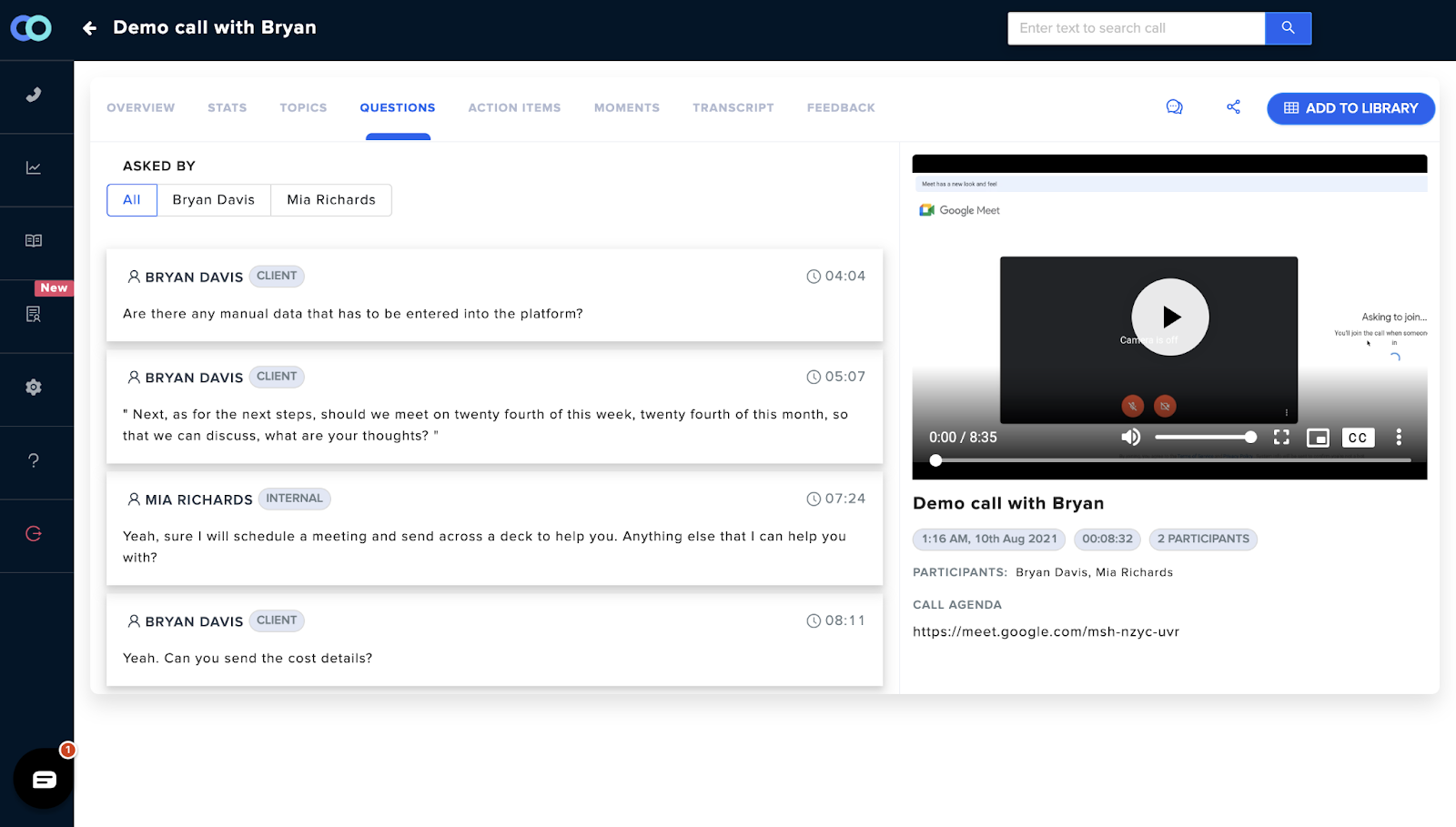Open the help question mark icon
1456x827 pixels.
tap(34, 460)
